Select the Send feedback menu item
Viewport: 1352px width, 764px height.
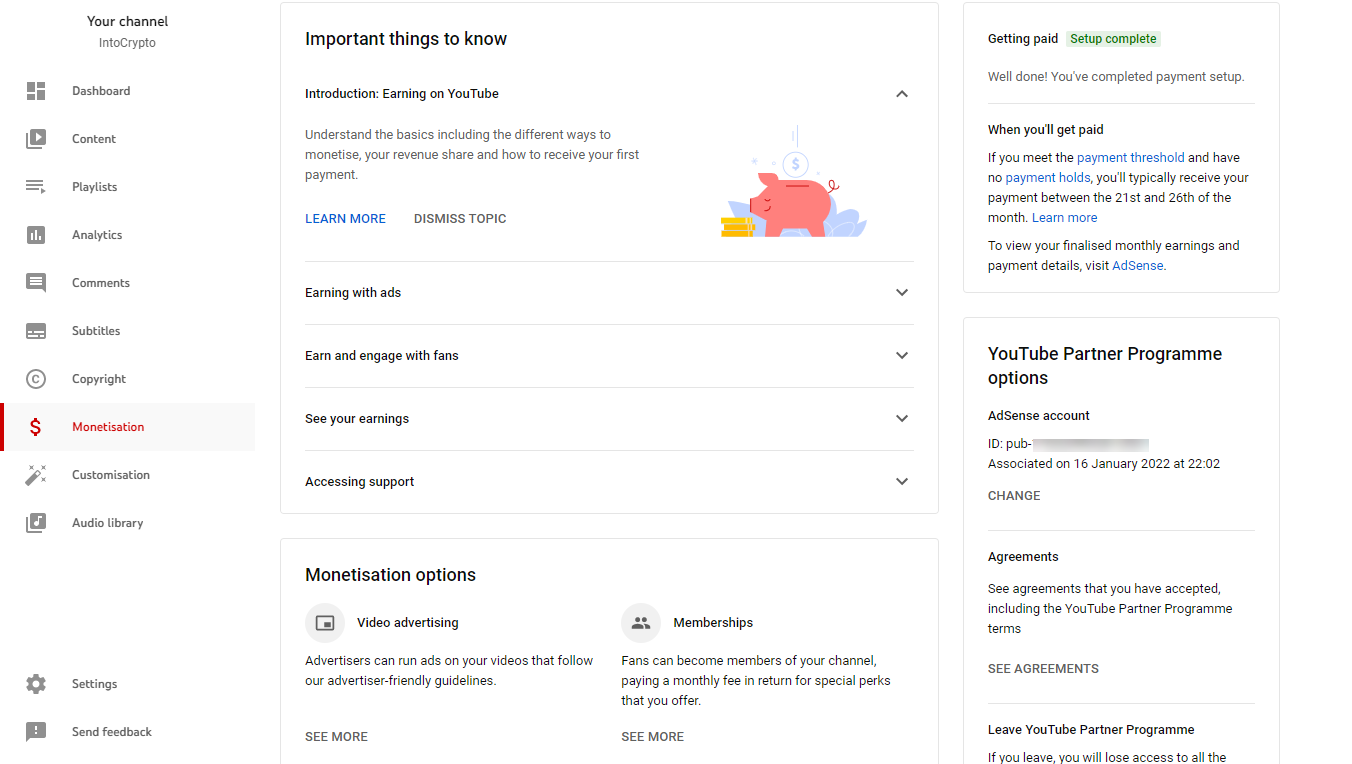click(x=128, y=732)
